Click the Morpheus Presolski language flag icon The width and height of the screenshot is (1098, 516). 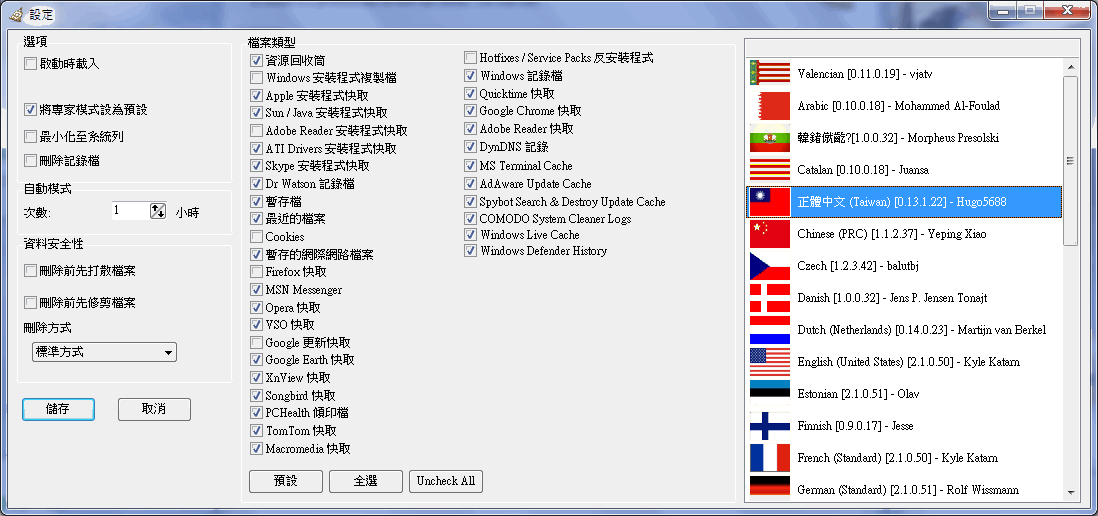pos(770,138)
